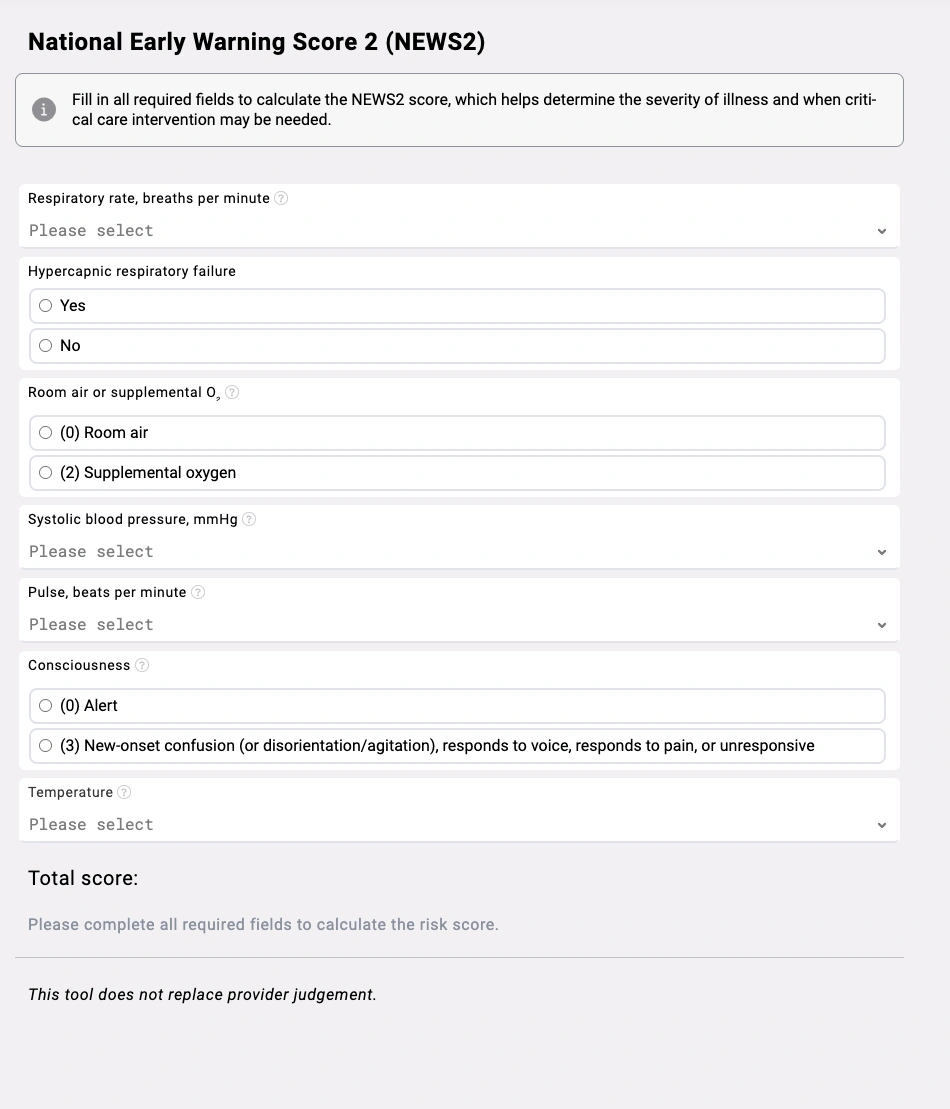Screen dimensions: 950x1109
Task: Click the help icon beside Systolic blood pressure
Action: click(x=249, y=519)
